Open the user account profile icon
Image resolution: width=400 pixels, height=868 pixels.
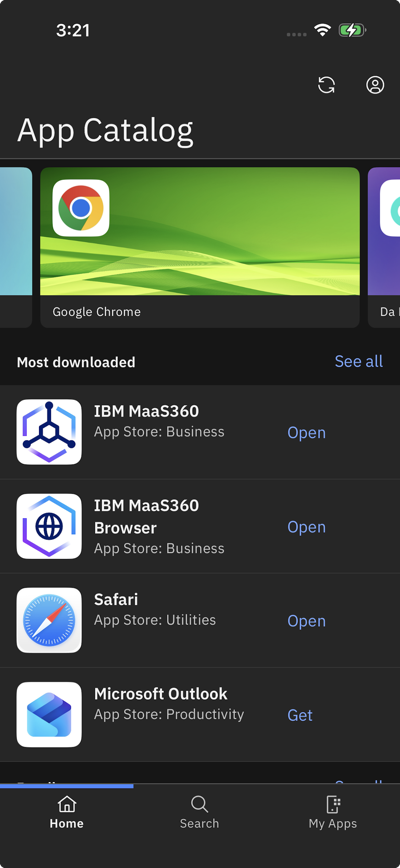(375, 85)
